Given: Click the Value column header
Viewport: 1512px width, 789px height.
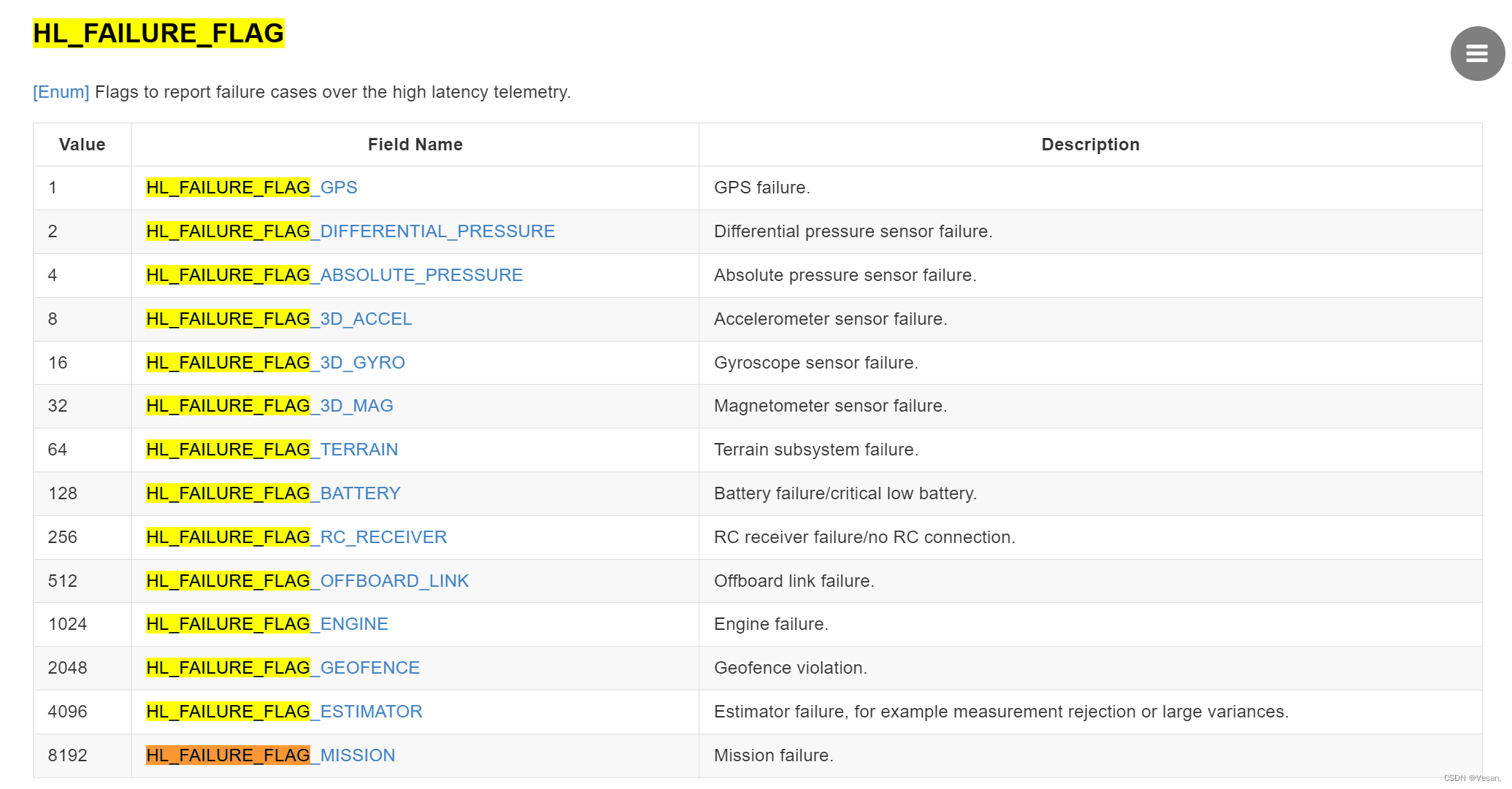Looking at the screenshot, I should tap(82, 145).
